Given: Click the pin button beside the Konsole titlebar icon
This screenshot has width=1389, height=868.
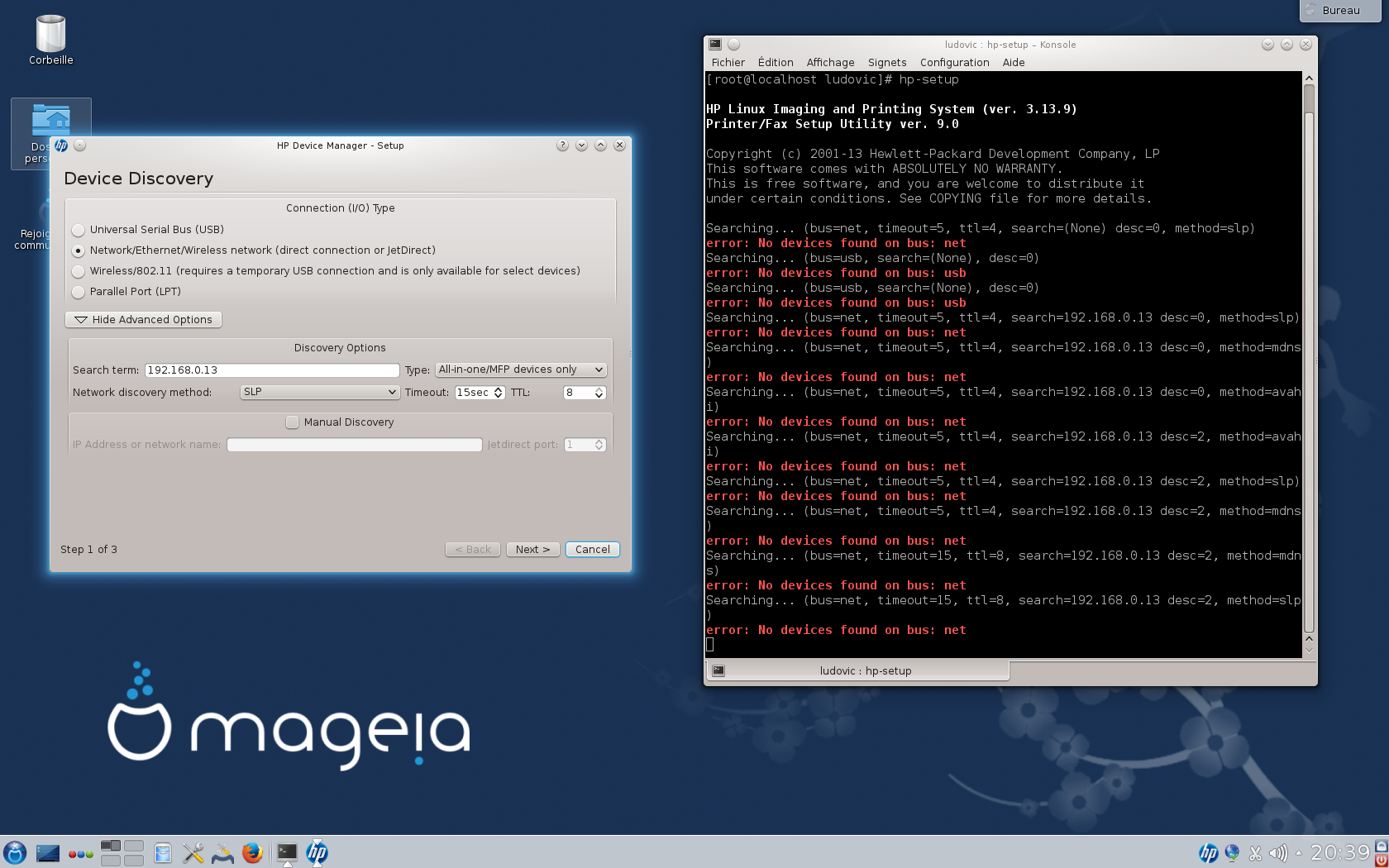Looking at the screenshot, I should (733, 45).
